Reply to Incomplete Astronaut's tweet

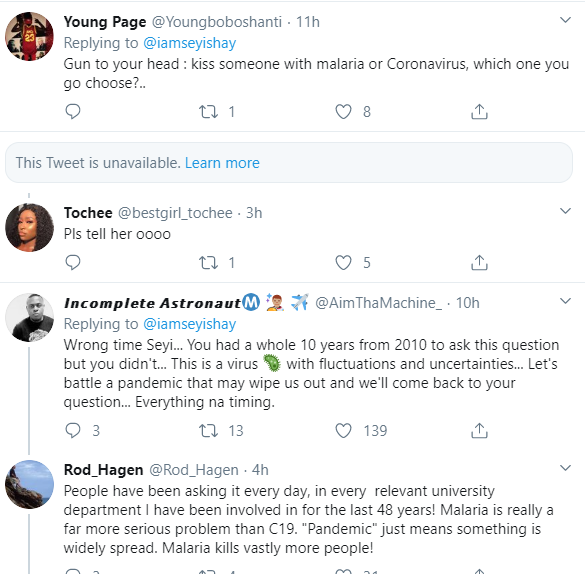[x=73, y=430]
